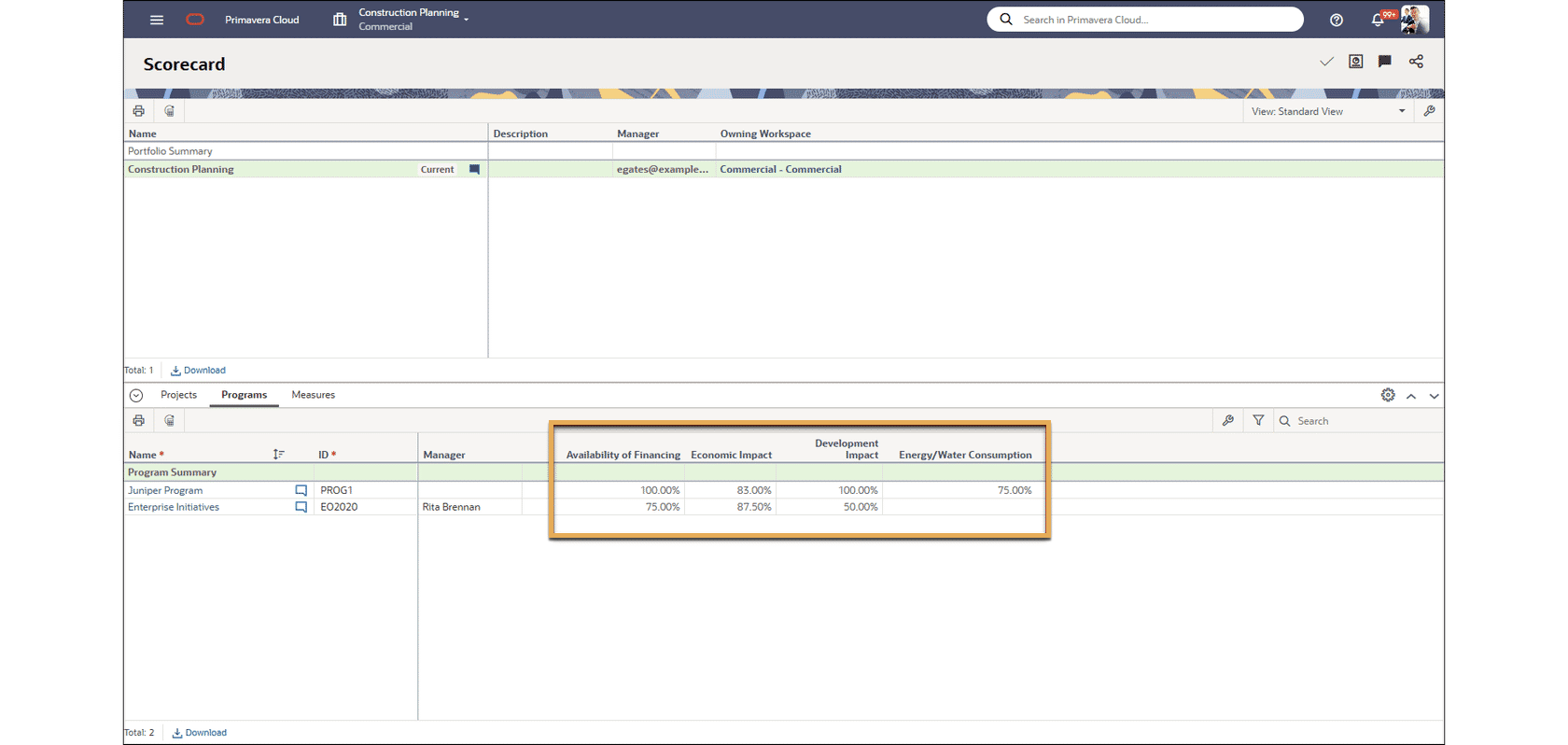Click the Primavera Cloud home label

pos(262,20)
